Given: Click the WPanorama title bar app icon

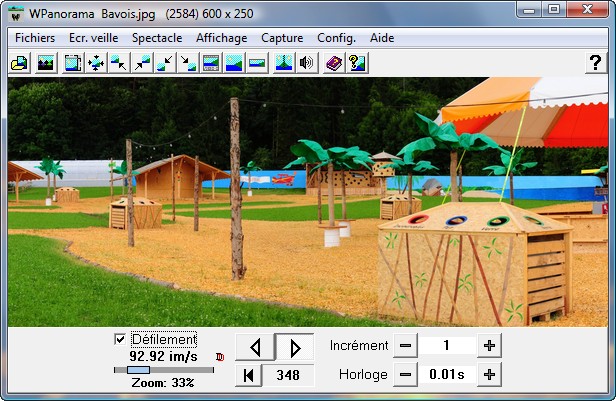Looking at the screenshot, I should coord(16,15).
